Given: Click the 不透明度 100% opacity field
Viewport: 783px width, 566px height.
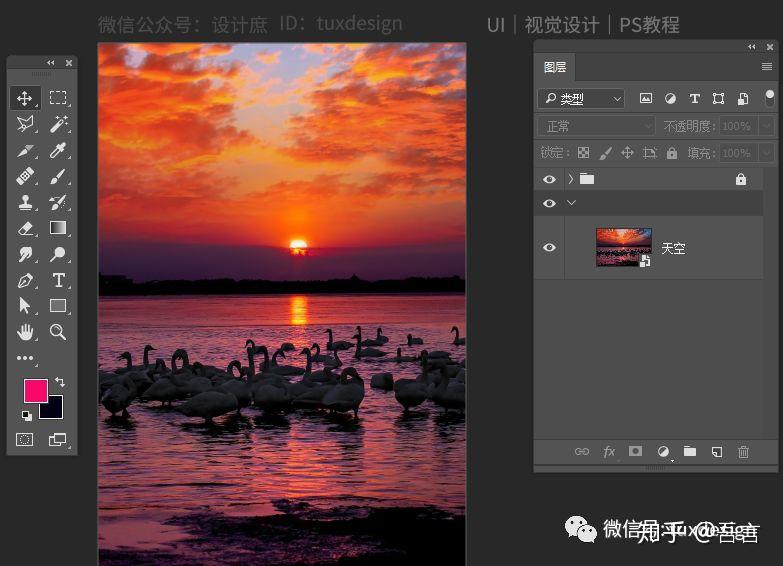Looking at the screenshot, I should (739, 126).
